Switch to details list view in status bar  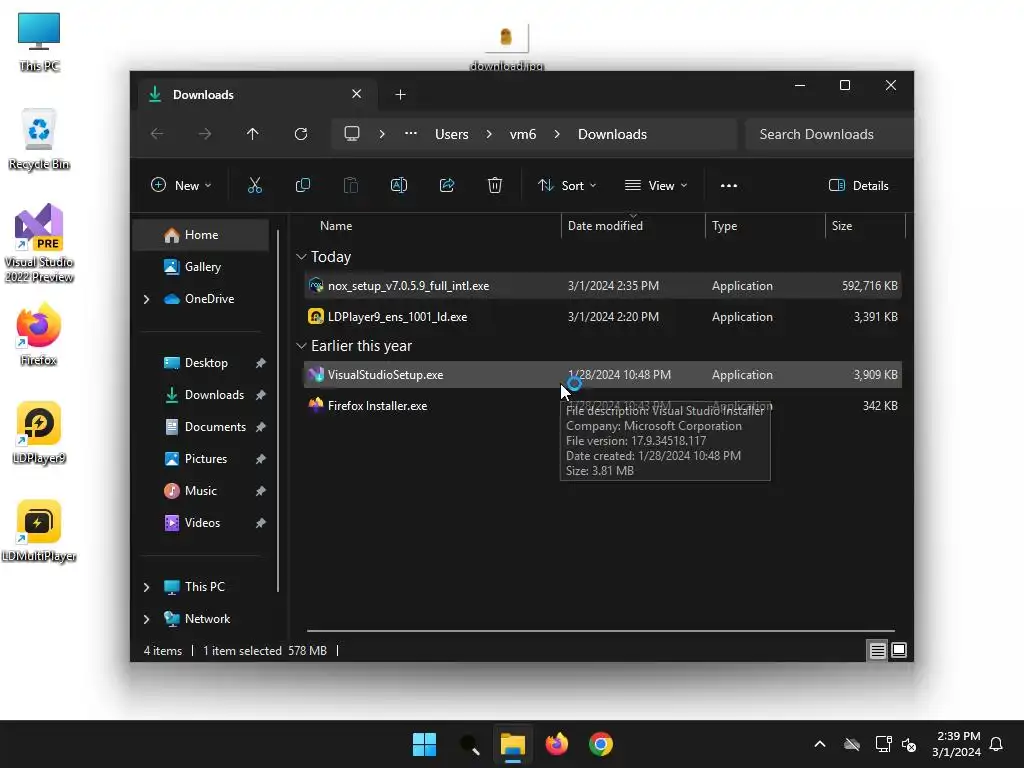click(877, 650)
